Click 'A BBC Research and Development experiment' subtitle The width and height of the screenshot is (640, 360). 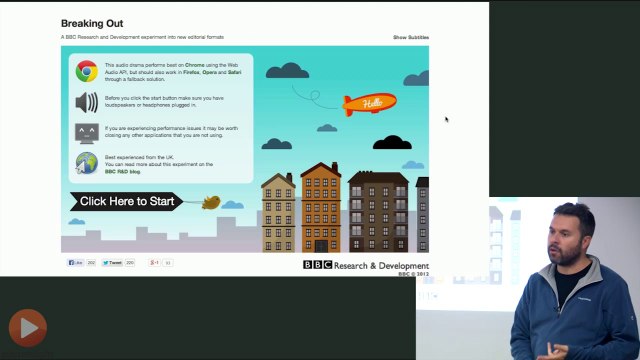point(142,37)
